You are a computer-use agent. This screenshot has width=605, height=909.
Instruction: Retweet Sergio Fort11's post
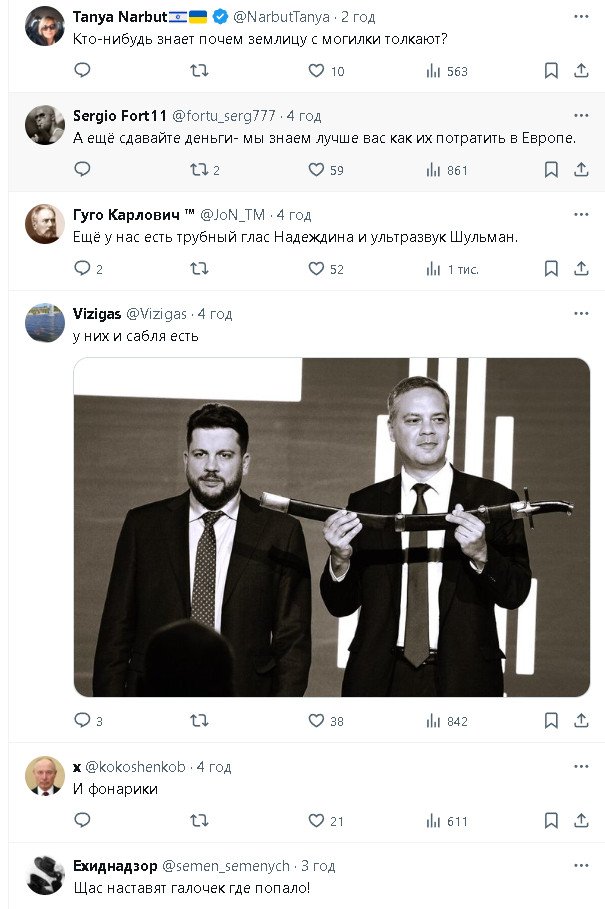tap(199, 170)
